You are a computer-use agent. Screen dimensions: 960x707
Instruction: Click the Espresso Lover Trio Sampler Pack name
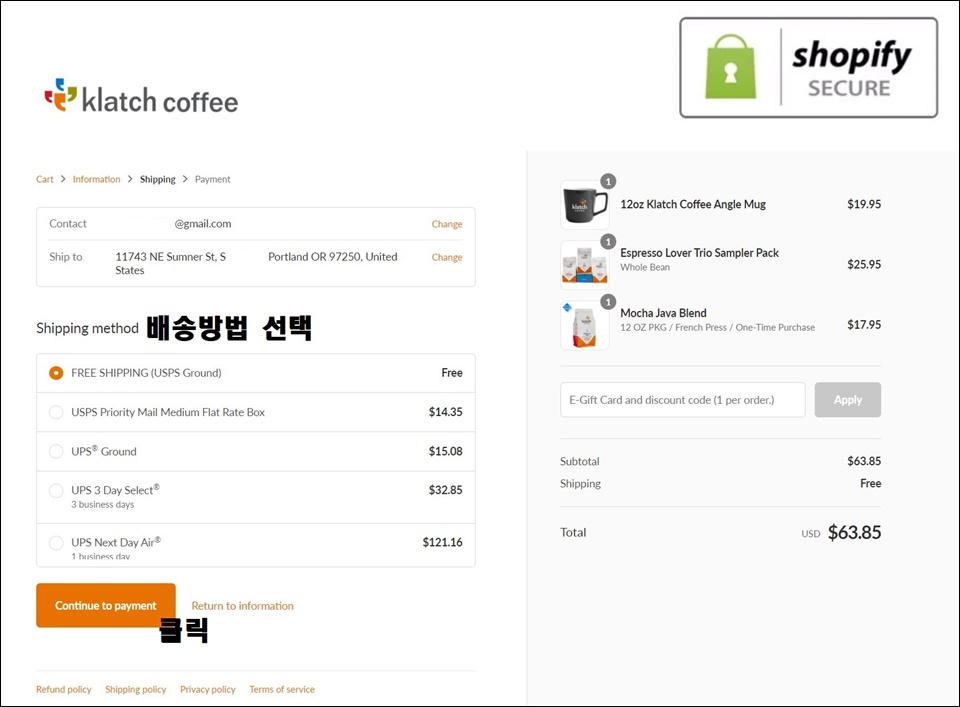coord(699,253)
